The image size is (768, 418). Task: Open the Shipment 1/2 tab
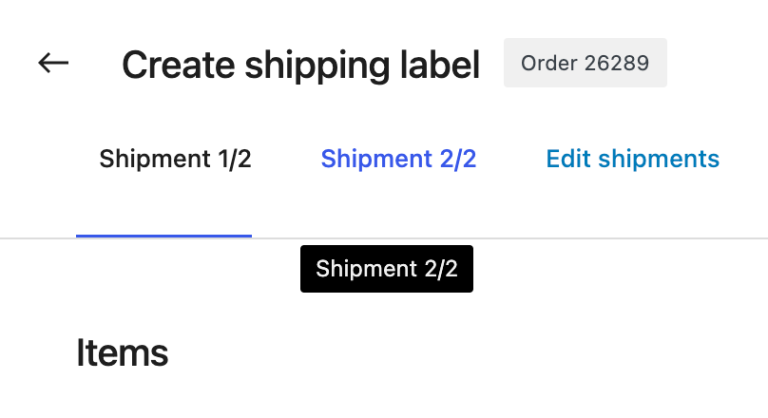[175, 159]
